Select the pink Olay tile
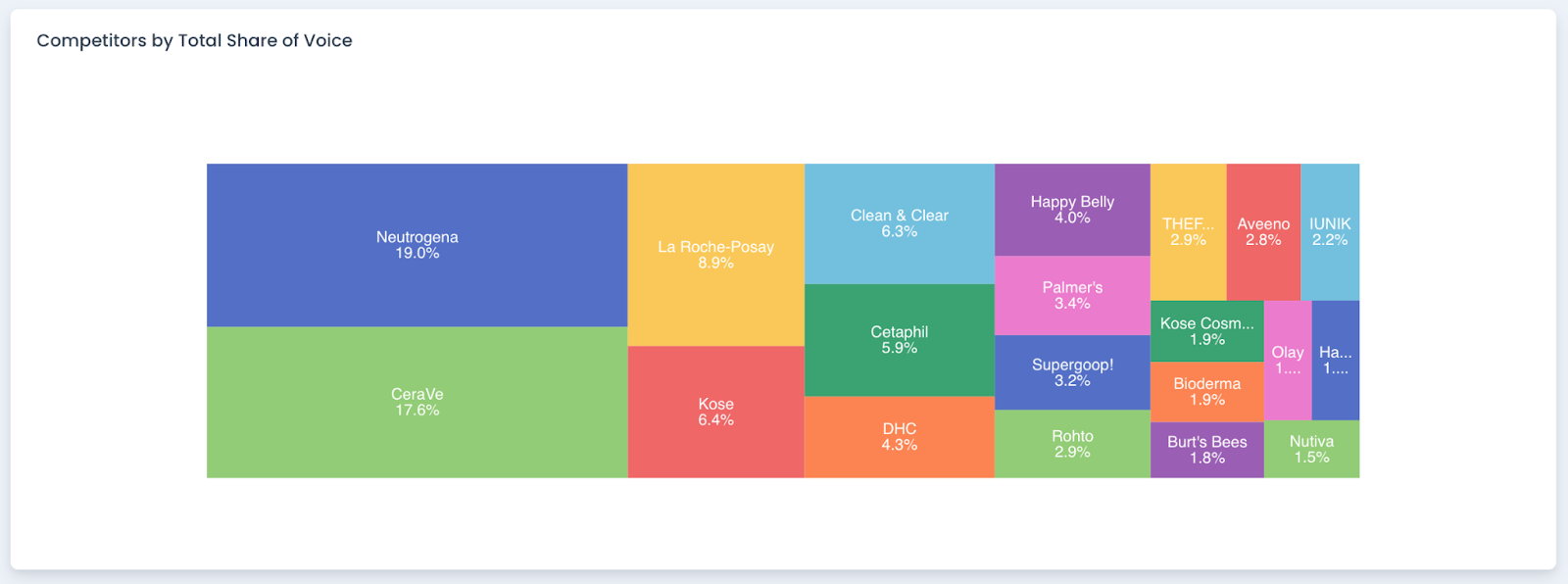This screenshot has height=584, width=1568. [x=1288, y=360]
